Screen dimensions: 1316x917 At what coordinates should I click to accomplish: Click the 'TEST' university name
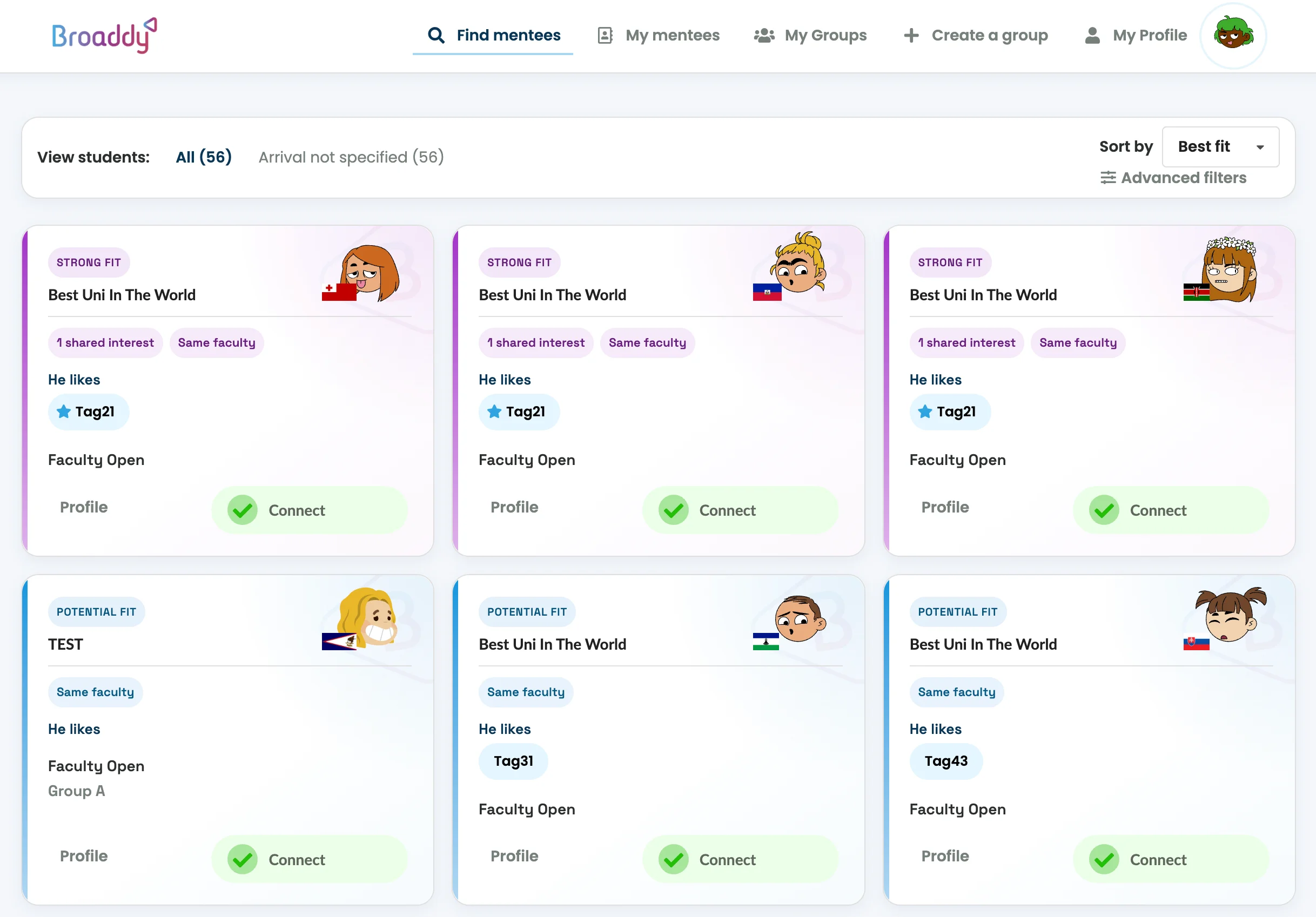pyautogui.click(x=65, y=644)
